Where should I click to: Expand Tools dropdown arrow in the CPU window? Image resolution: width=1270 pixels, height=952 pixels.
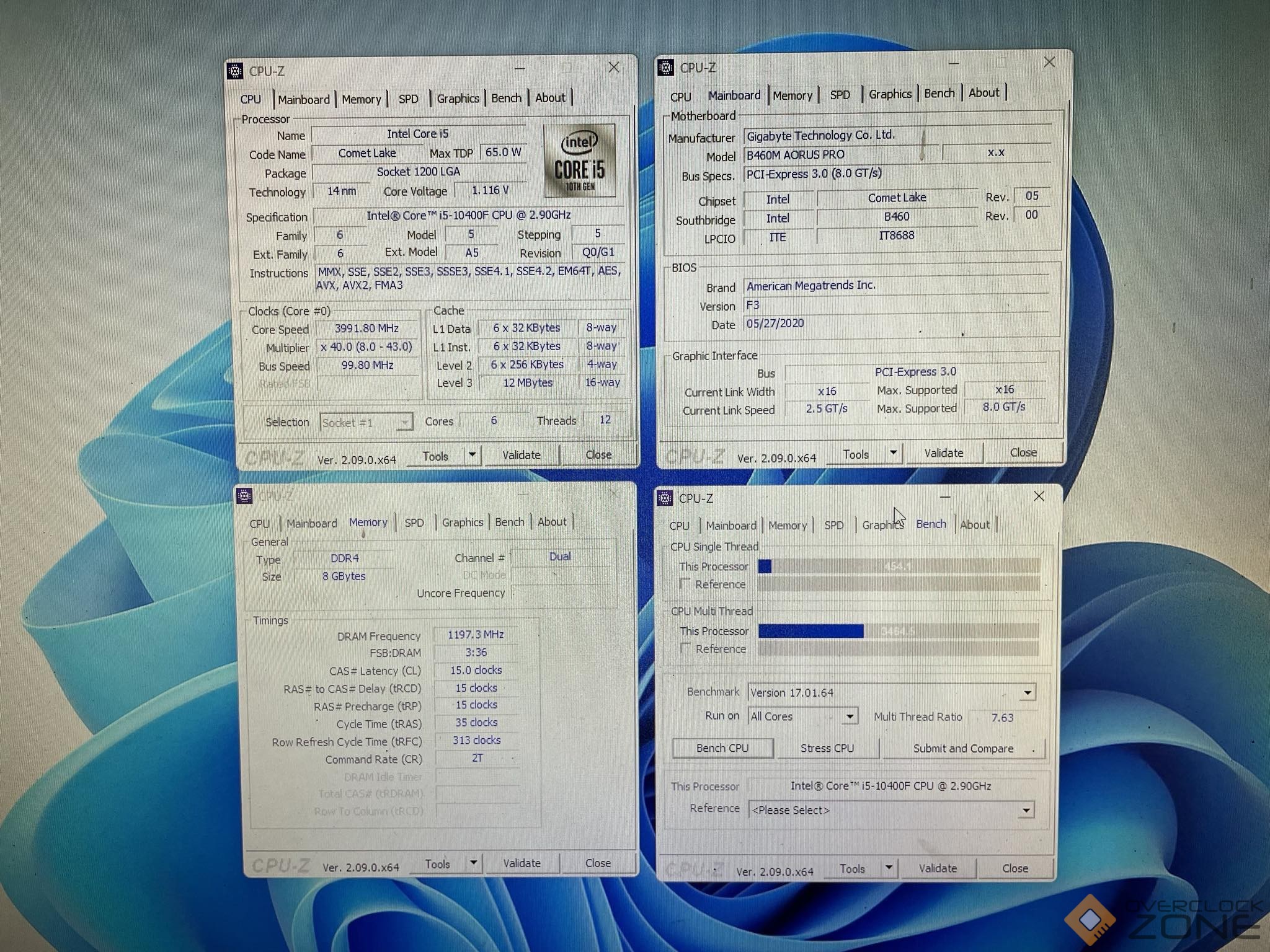[x=473, y=456]
